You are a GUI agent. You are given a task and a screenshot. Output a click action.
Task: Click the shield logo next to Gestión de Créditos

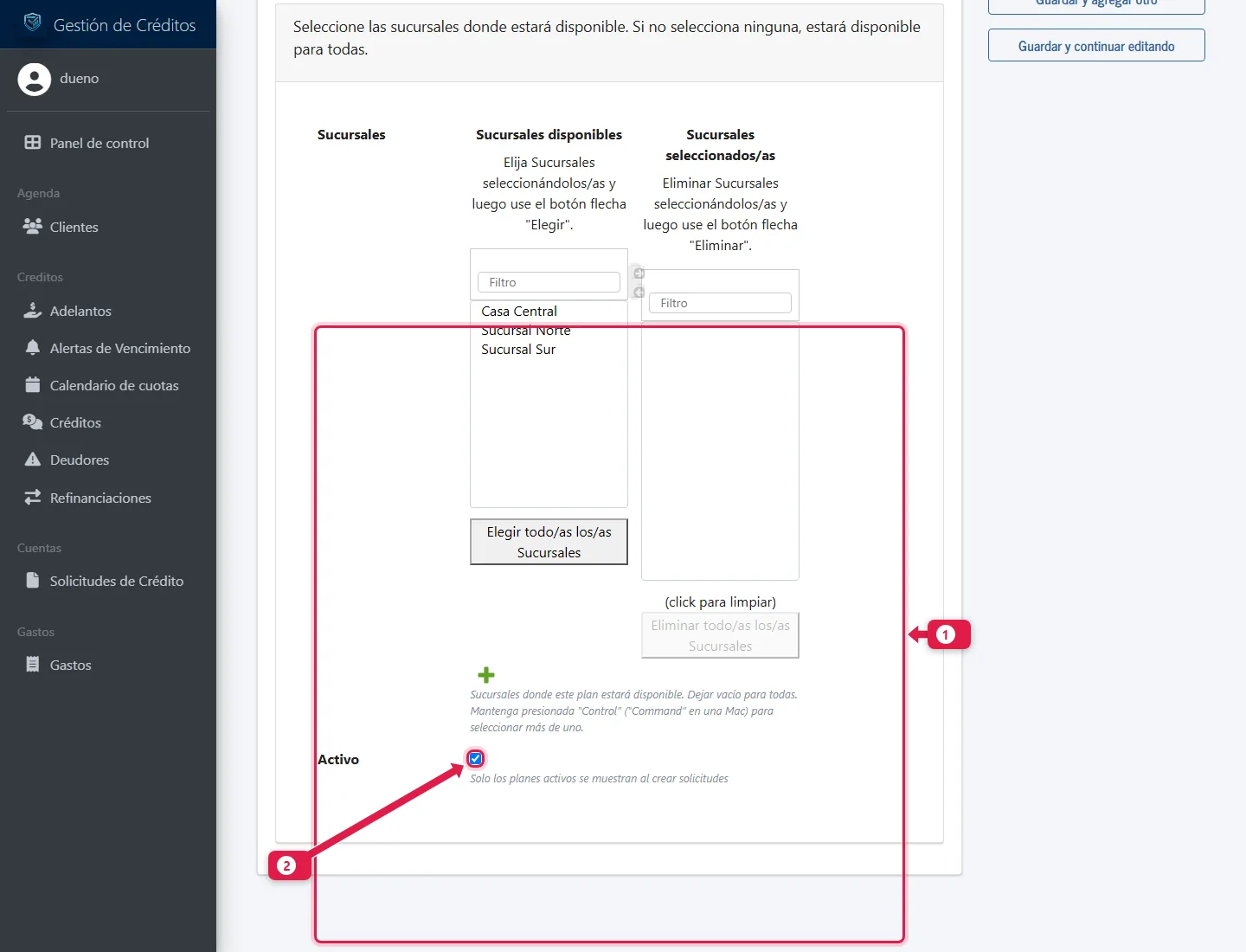click(33, 23)
